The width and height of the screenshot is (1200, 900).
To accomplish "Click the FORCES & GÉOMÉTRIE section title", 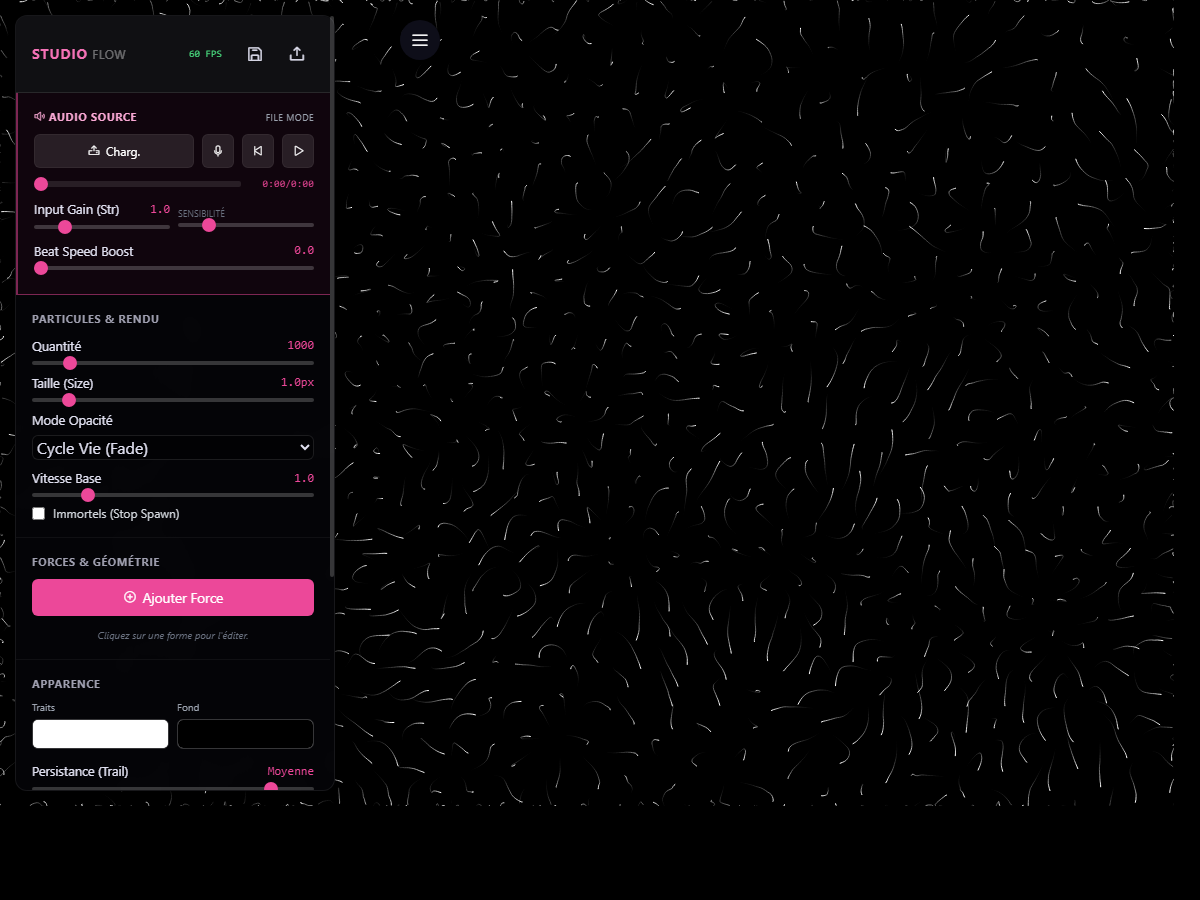I will [x=95, y=561].
